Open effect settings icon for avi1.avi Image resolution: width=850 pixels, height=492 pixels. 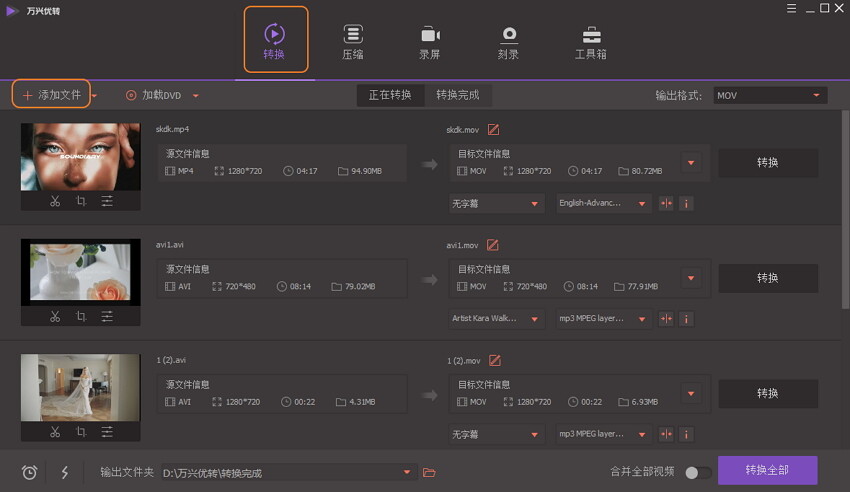pyautogui.click(x=107, y=316)
